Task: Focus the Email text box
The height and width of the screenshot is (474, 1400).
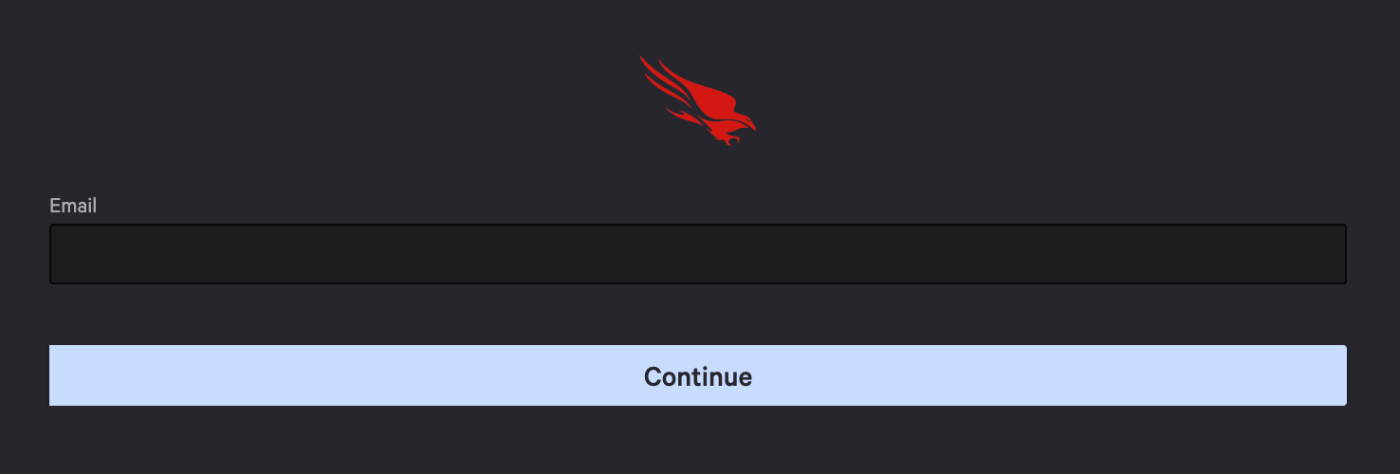Action: click(x=698, y=254)
